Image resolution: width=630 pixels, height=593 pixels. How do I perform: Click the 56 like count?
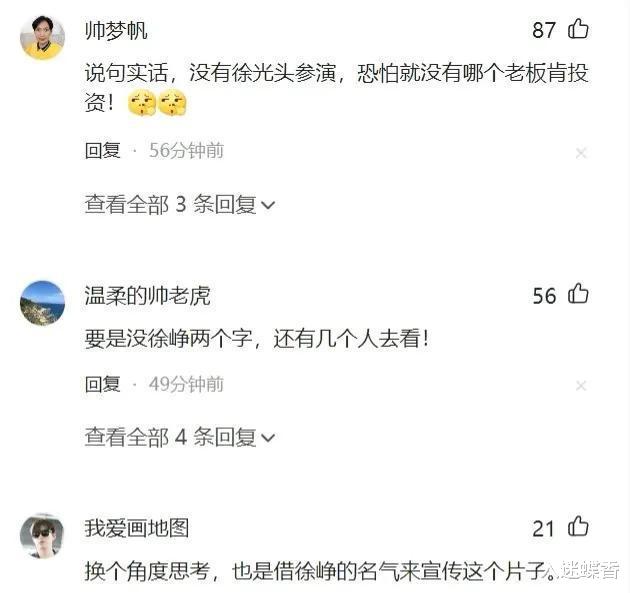tap(544, 296)
